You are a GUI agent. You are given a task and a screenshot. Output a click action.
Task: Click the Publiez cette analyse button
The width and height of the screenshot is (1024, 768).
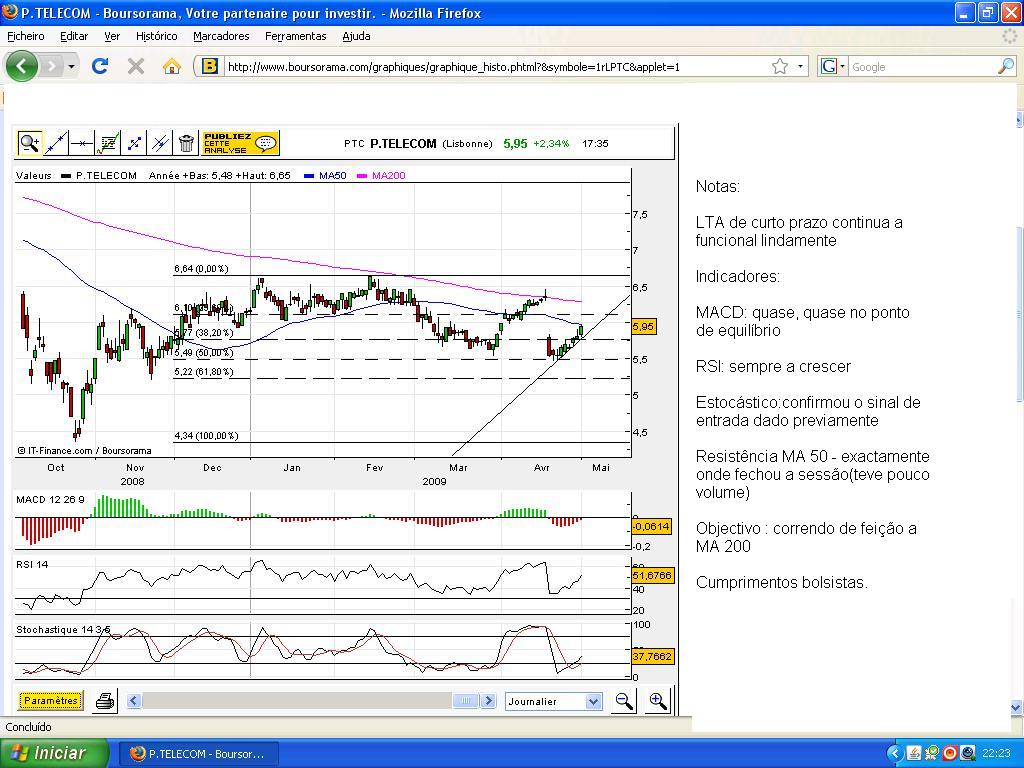coord(240,143)
